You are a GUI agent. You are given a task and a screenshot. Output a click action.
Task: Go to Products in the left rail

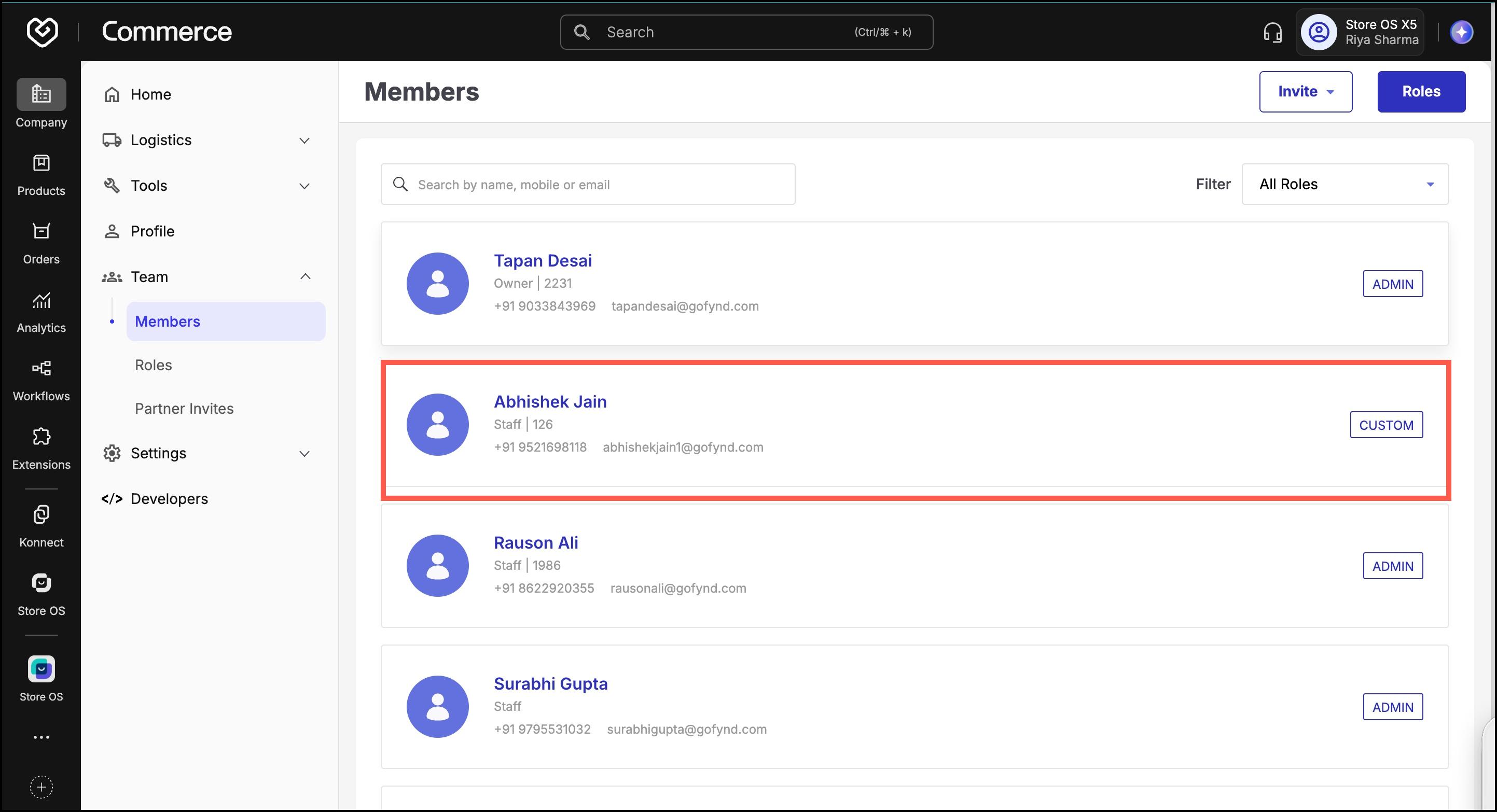41,175
